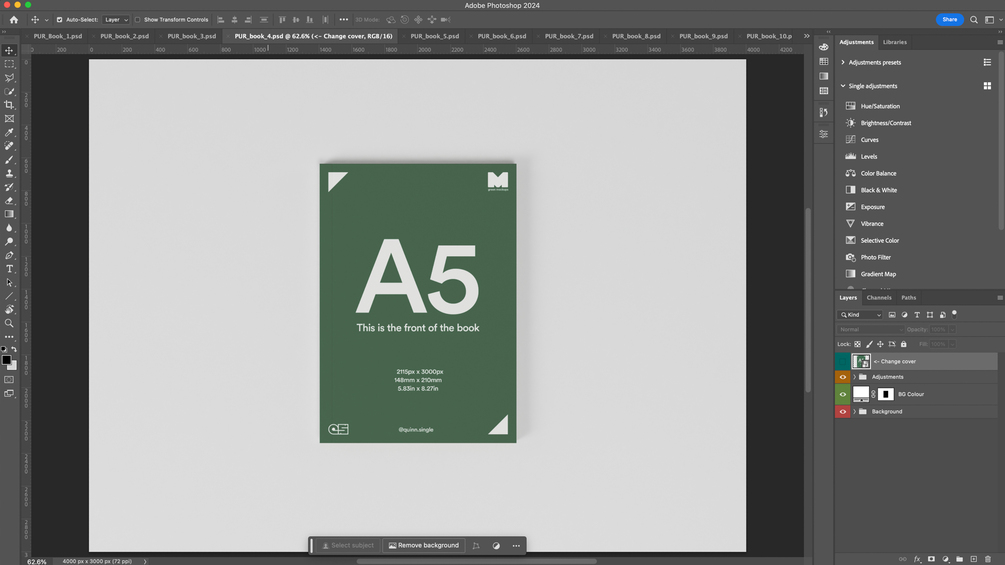Add a Photo Filter adjustment
The height and width of the screenshot is (565, 1005).
(876, 257)
